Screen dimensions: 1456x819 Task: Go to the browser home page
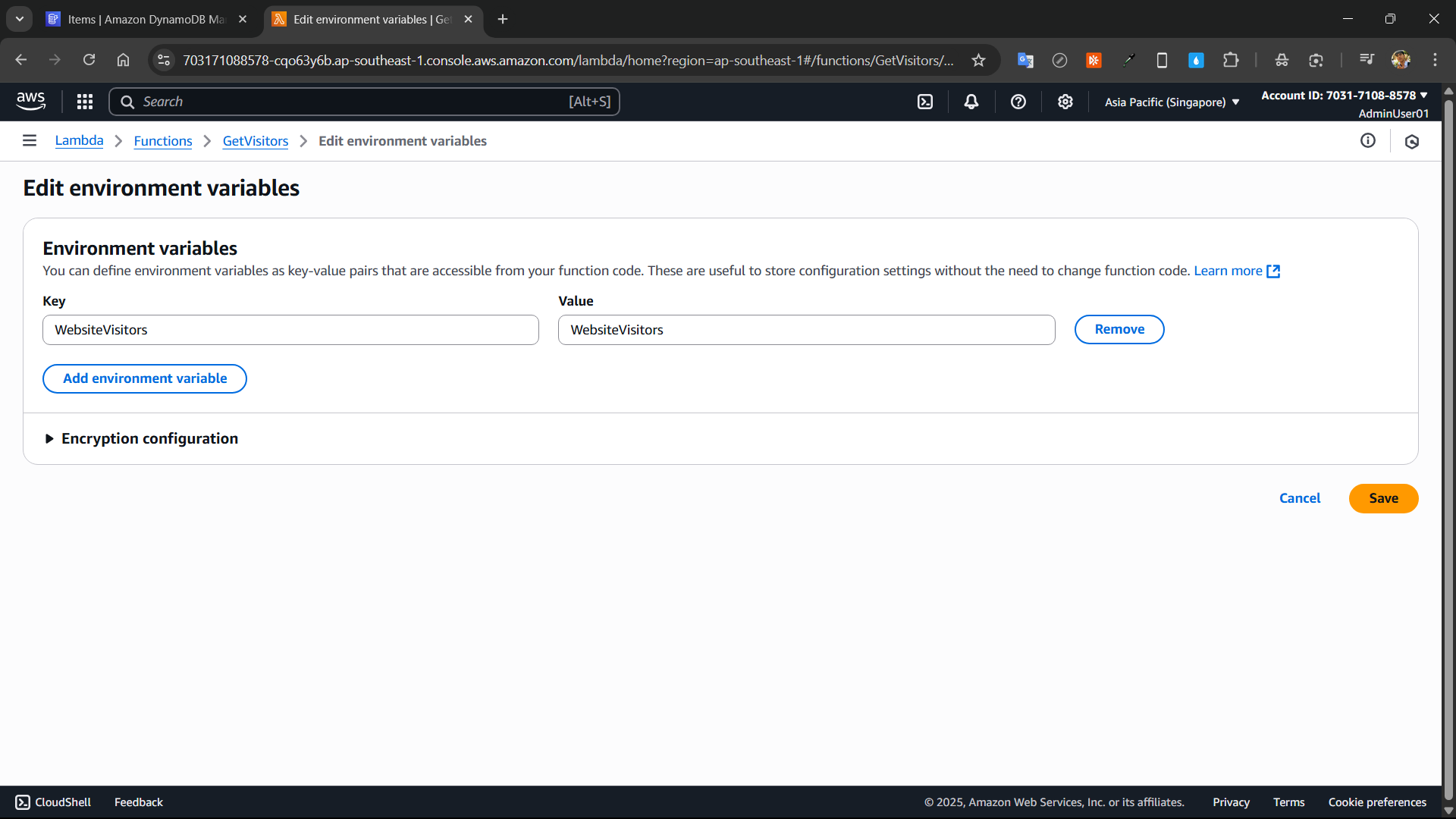124,60
